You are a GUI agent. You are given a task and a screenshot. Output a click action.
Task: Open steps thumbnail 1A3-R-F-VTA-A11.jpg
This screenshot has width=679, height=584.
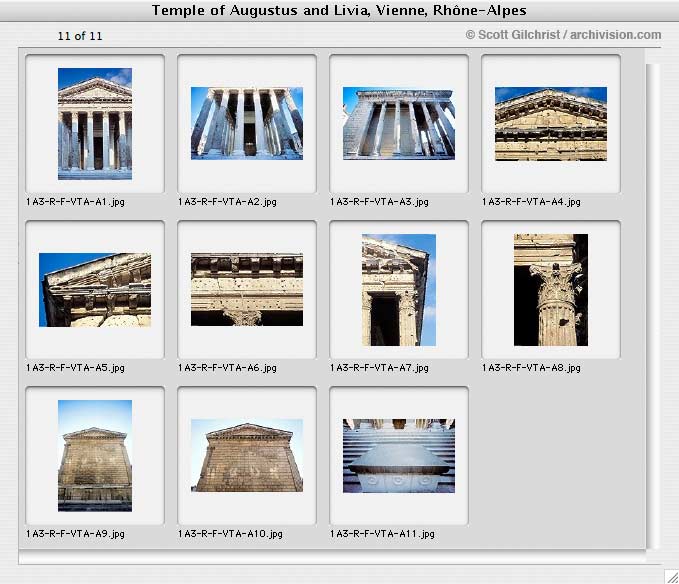coord(399,455)
